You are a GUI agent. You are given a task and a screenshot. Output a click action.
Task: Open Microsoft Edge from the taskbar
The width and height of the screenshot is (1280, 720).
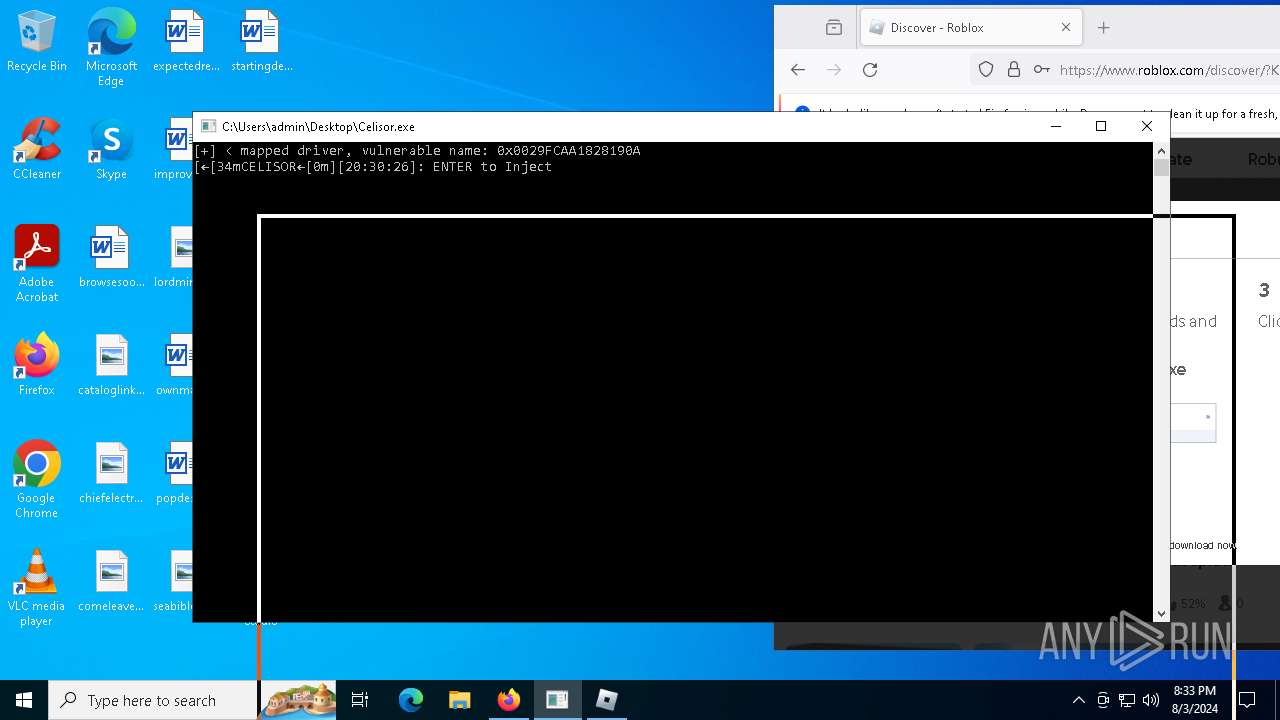(x=411, y=700)
